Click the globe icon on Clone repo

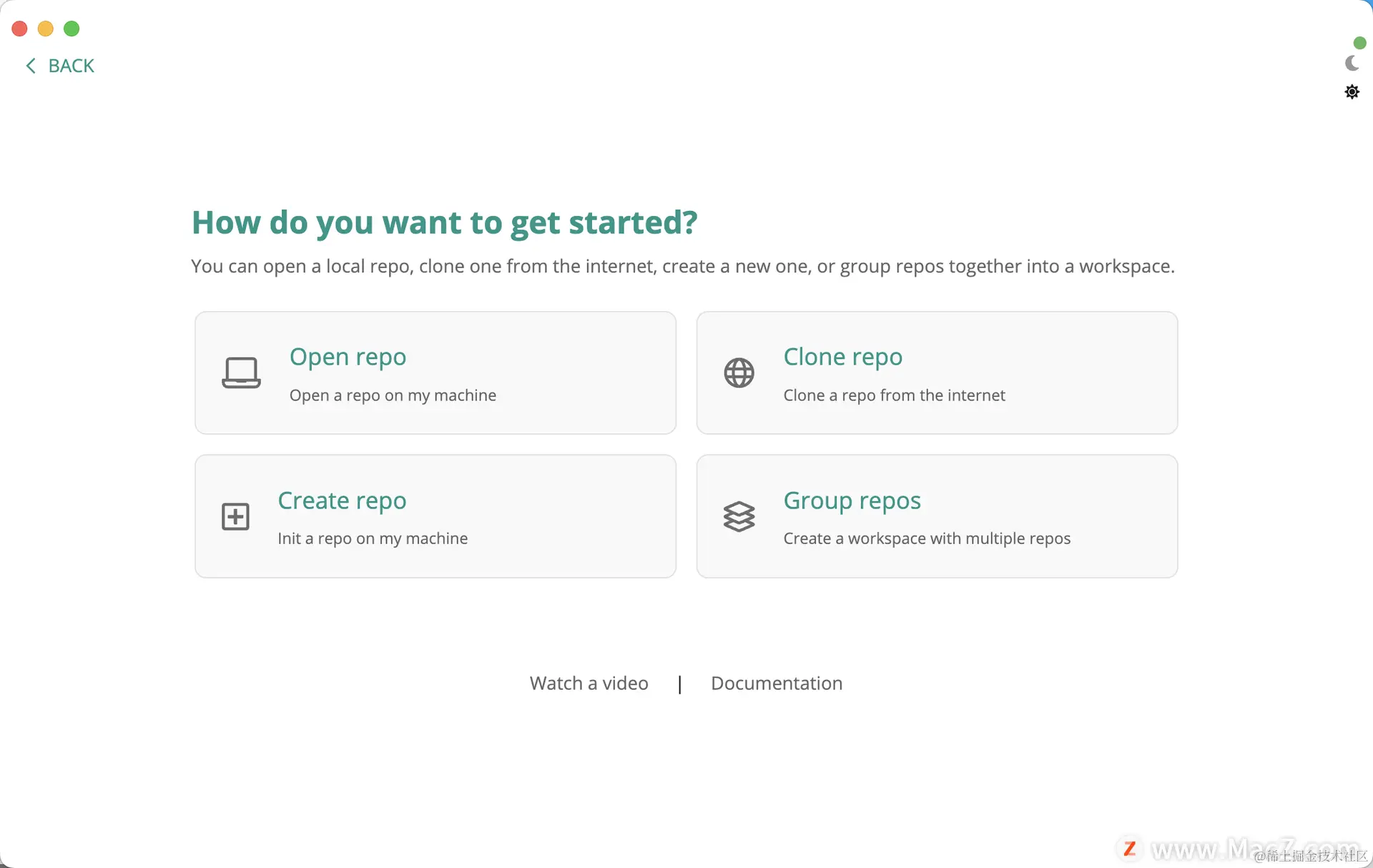point(739,373)
